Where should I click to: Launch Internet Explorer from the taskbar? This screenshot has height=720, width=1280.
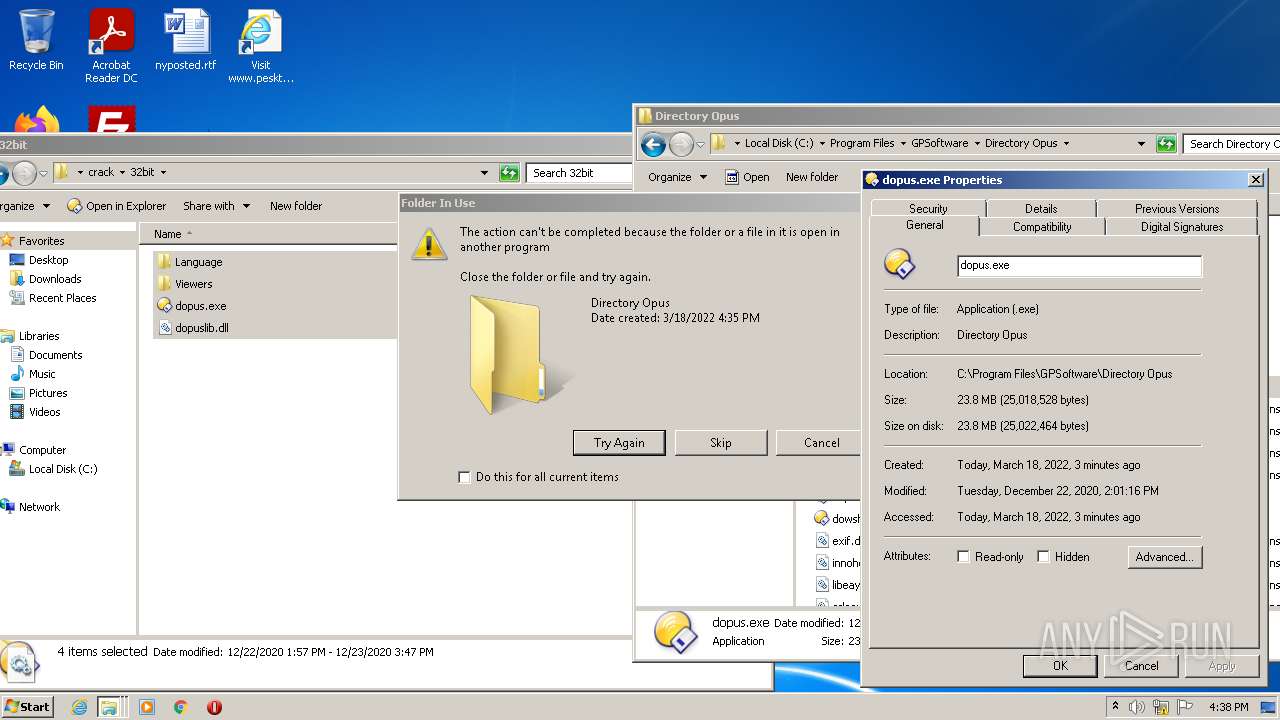(x=79, y=707)
